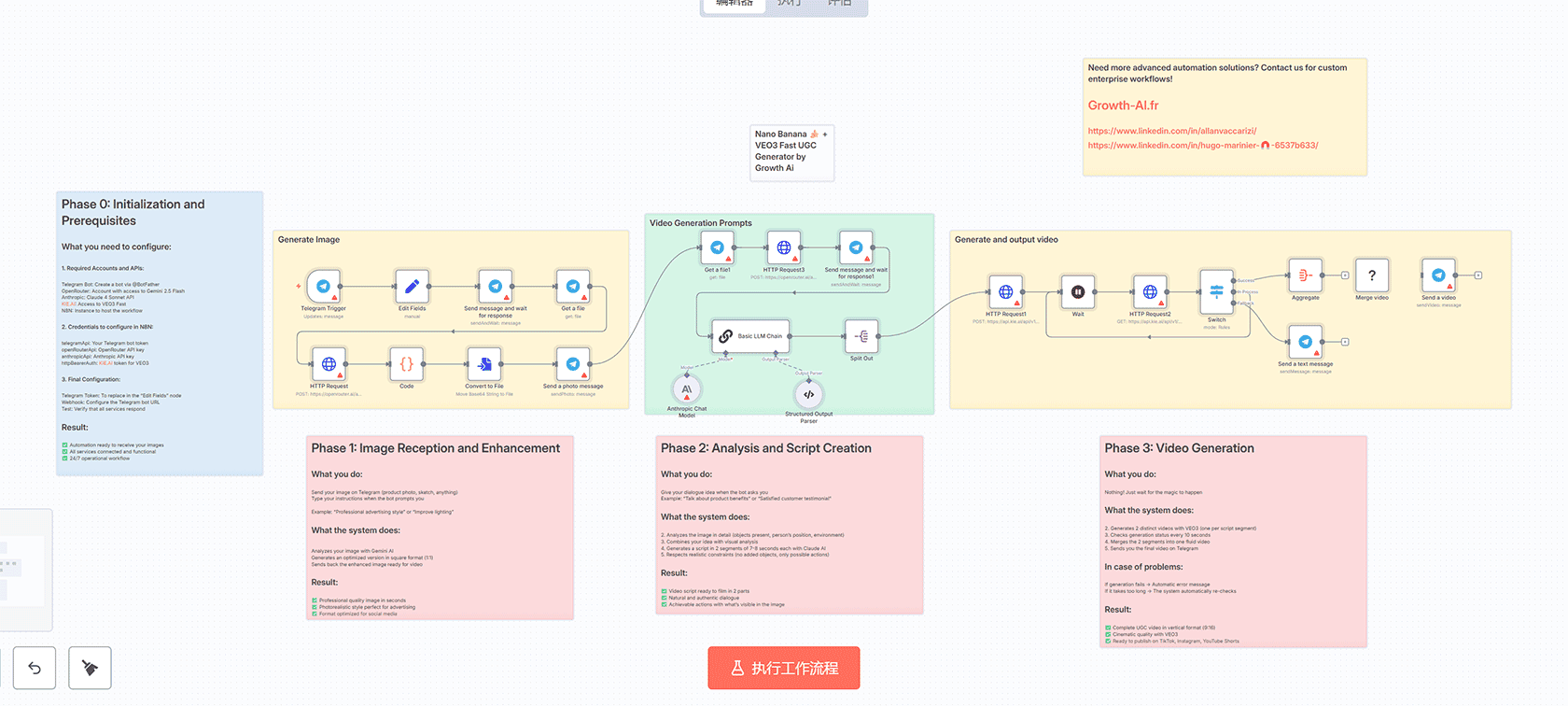
Task: Click the Send a video output plus connector
Action: click(x=1478, y=275)
